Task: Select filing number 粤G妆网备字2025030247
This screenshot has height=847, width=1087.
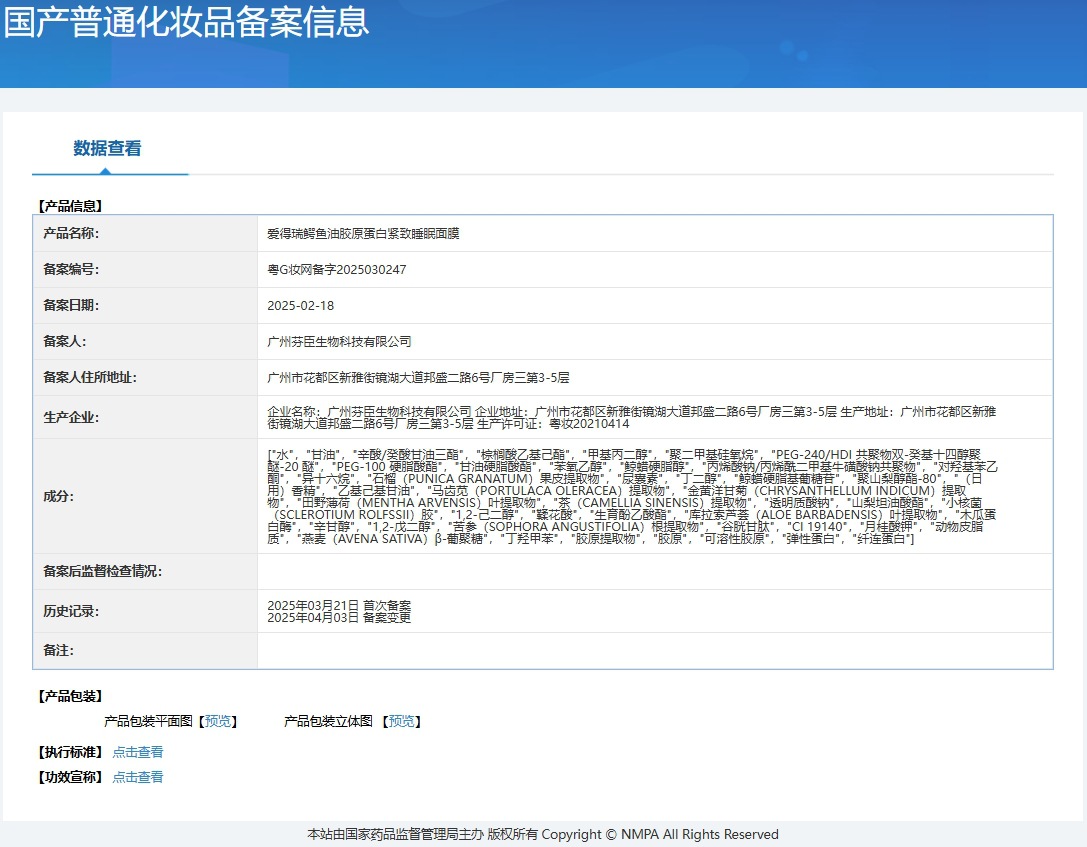Action: point(337,270)
